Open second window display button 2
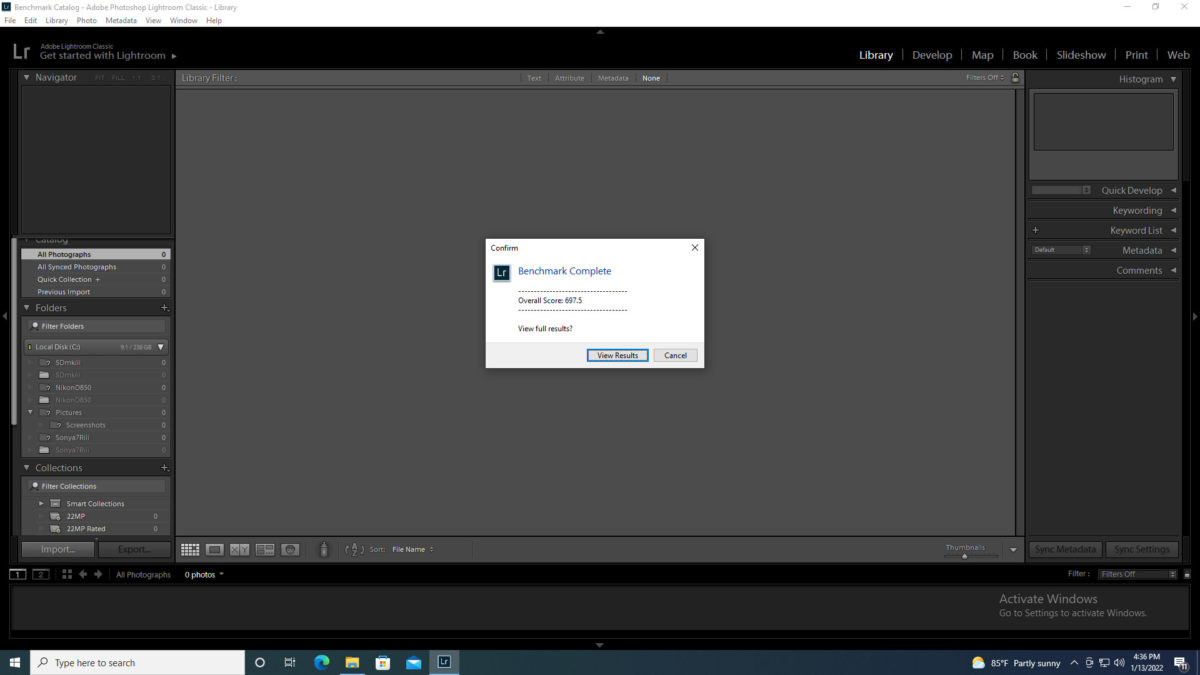The image size is (1200, 675). click(41, 574)
